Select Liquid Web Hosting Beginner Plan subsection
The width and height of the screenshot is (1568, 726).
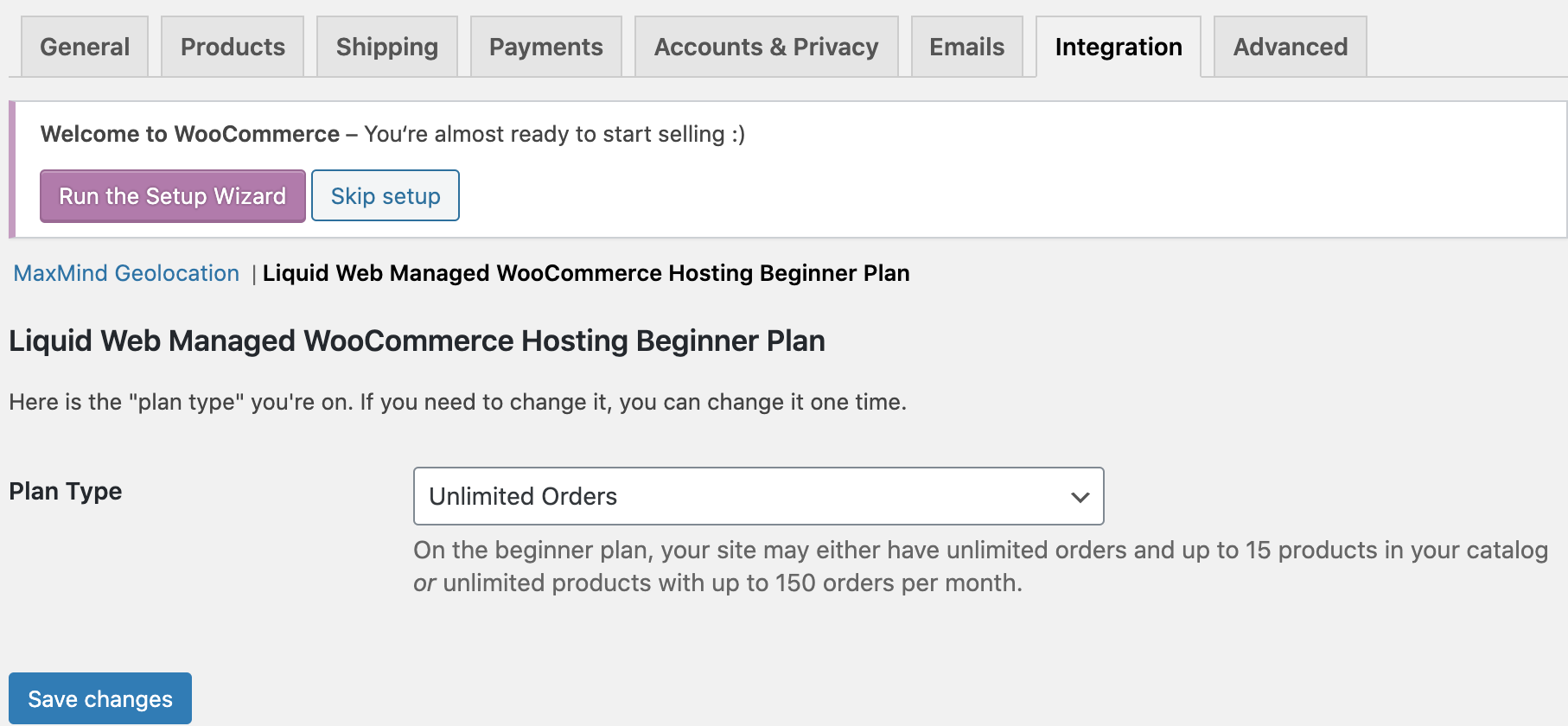click(586, 273)
